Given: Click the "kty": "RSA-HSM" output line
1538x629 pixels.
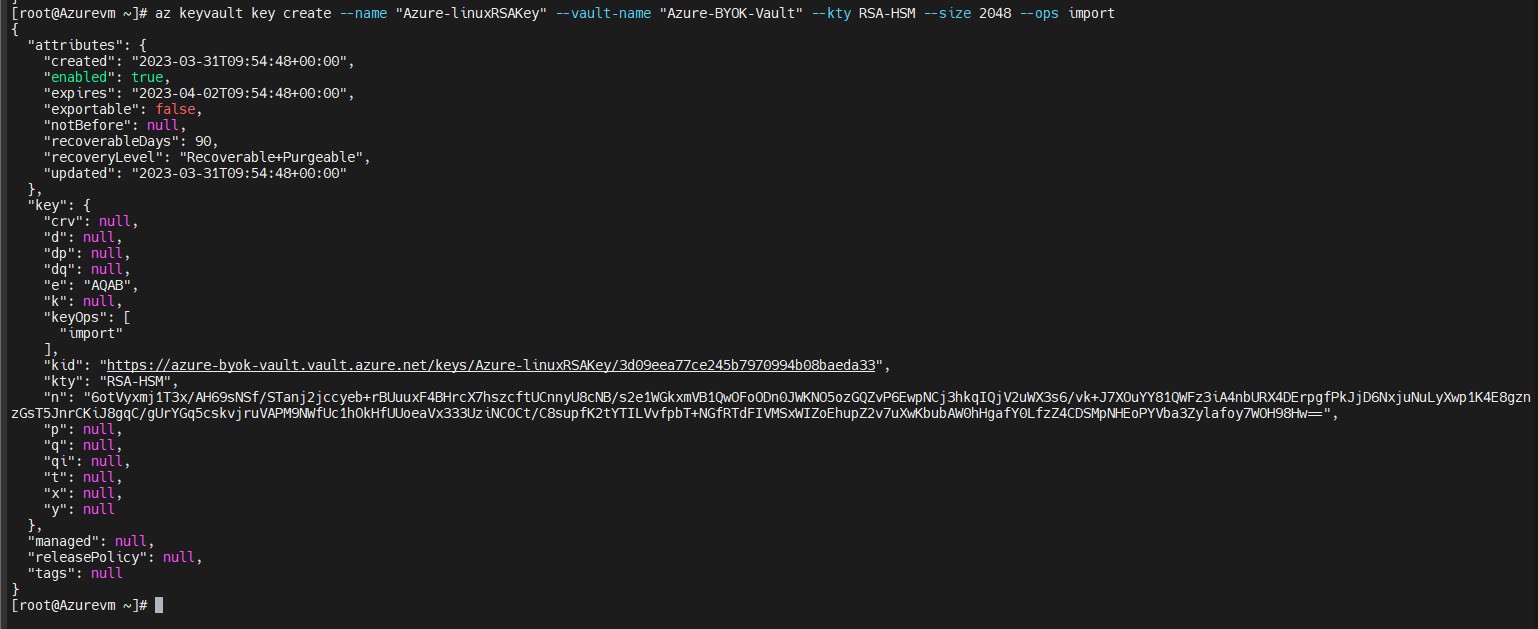Looking at the screenshot, I should click(x=111, y=381).
